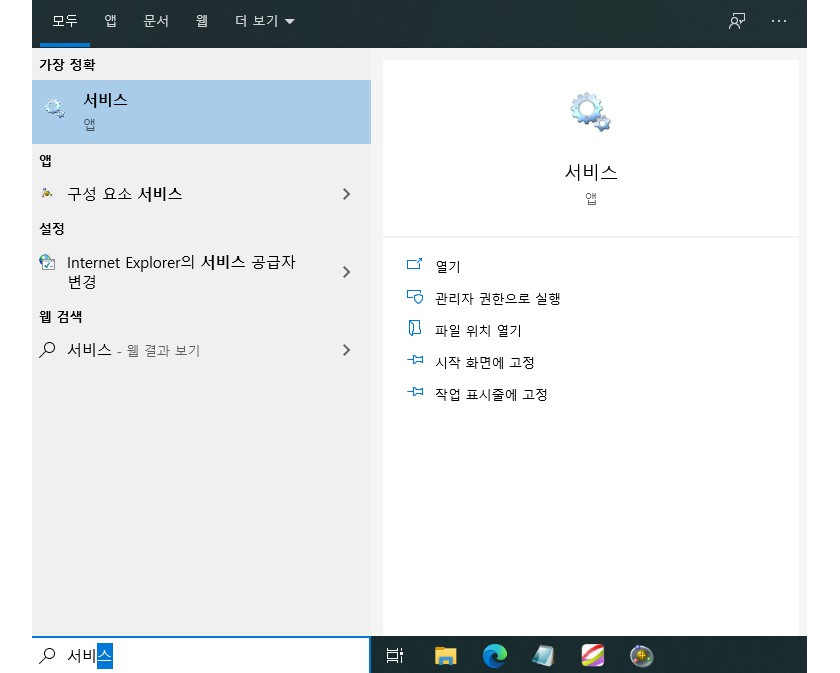Click the Internet Explorer setting icon
The image size is (840, 673).
(x=47, y=263)
